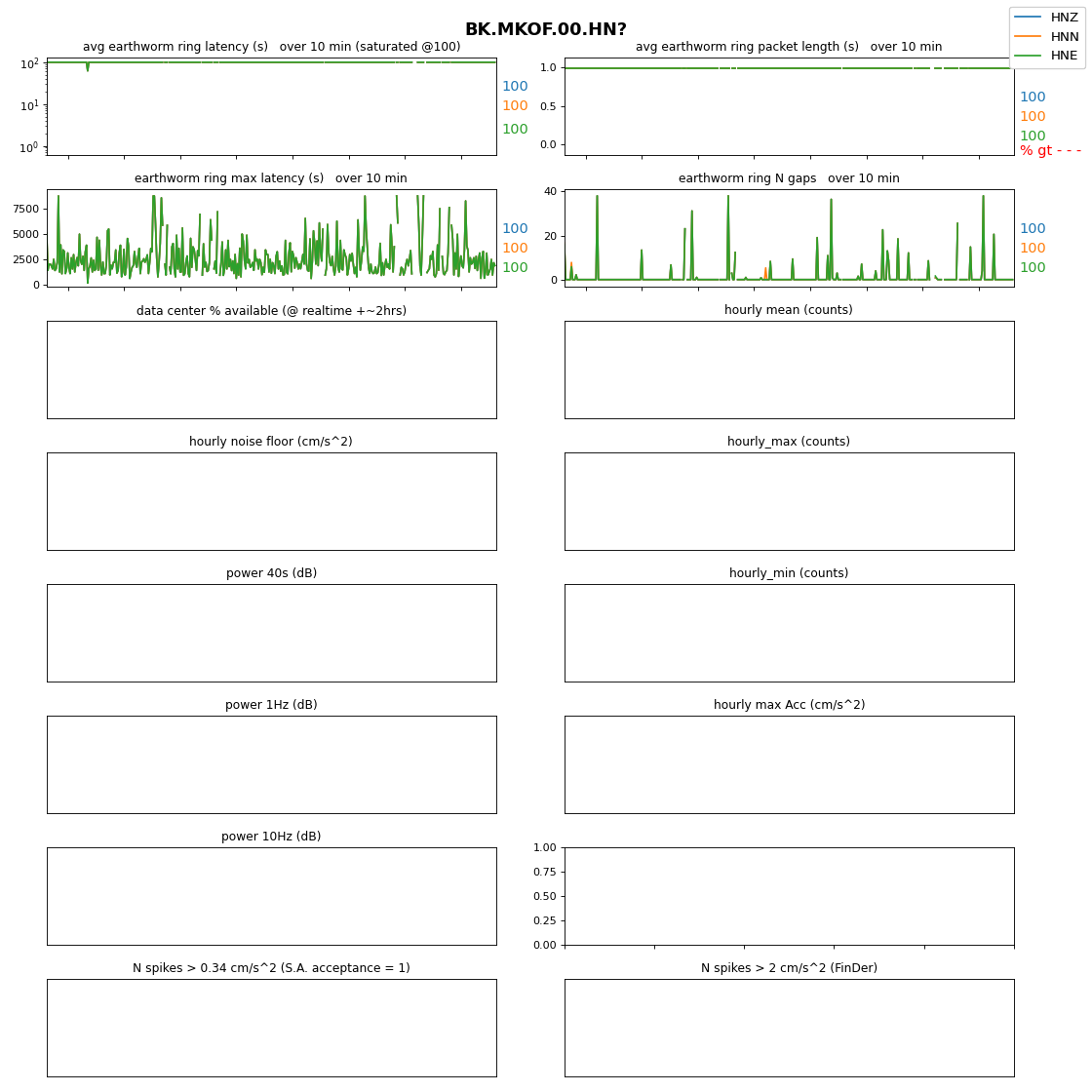This screenshot has height=1092, width=1092.
Task: Click the 2500 tick label on the max latency axis
Action: point(25,259)
